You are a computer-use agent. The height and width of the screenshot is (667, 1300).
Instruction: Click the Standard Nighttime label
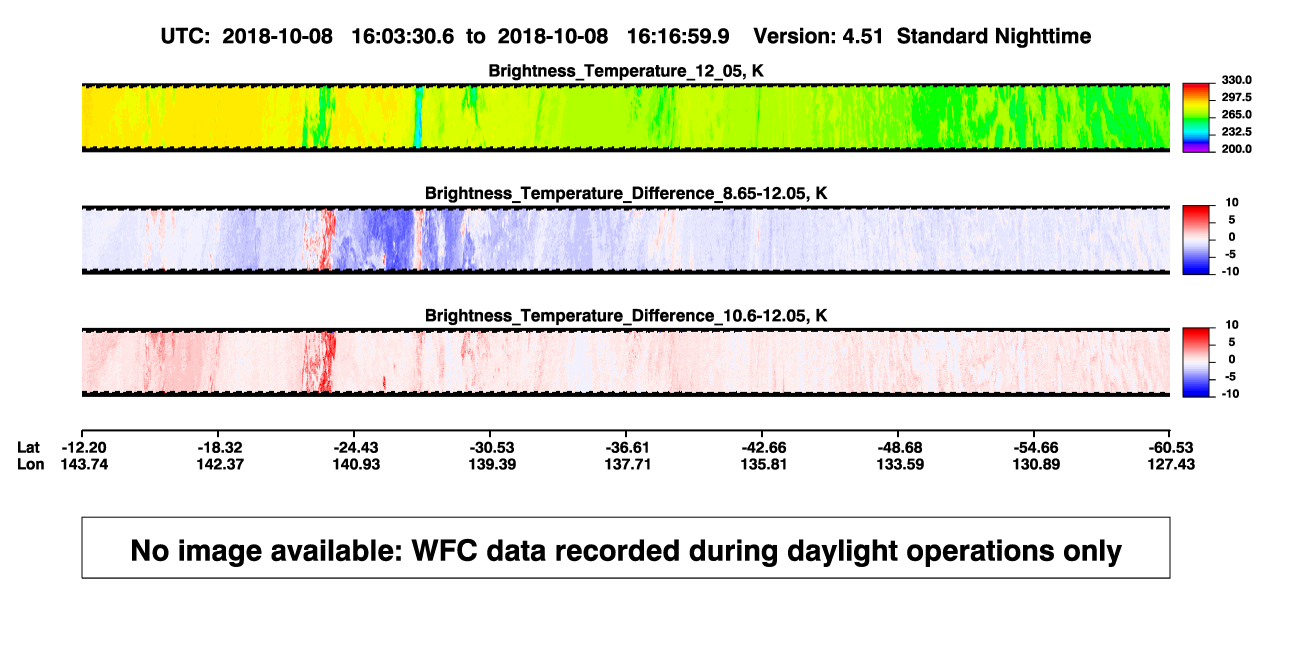click(994, 36)
